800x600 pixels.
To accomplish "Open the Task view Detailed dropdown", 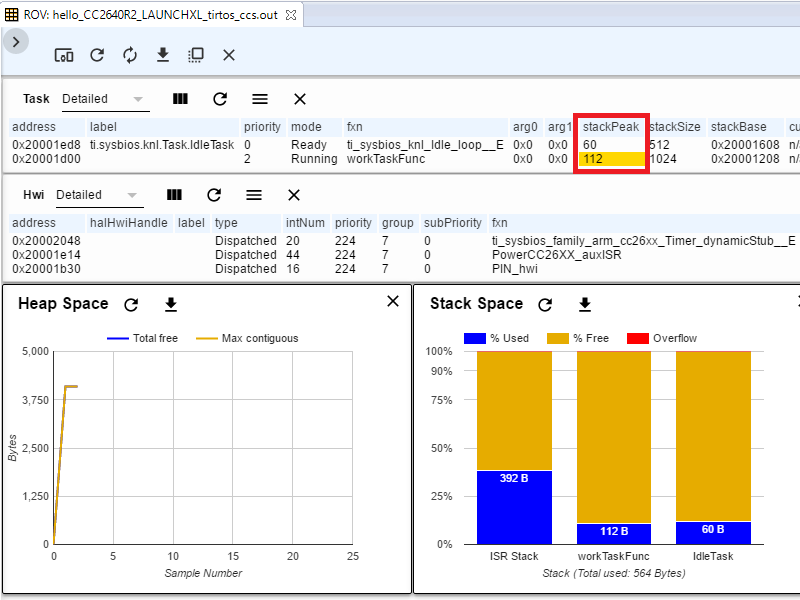I will click(x=103, y=99).
